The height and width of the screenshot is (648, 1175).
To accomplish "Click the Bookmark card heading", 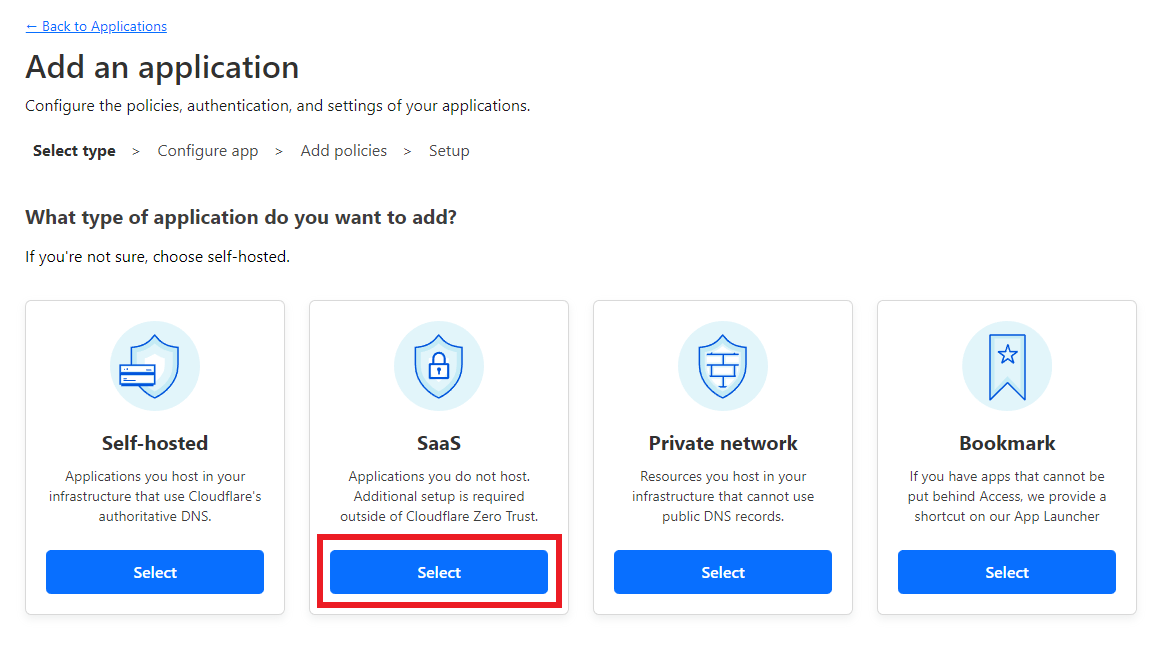I will [x=1007, y=442].
